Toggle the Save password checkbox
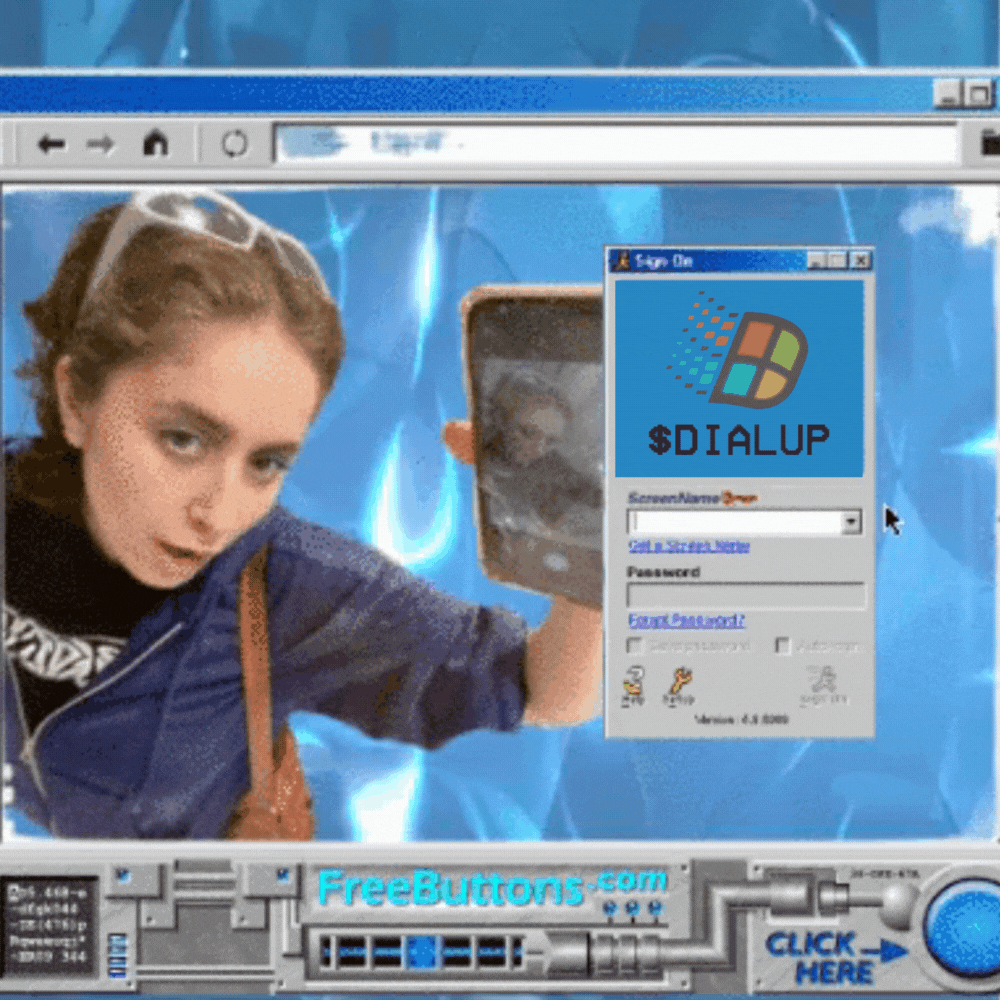 point(635,645)
